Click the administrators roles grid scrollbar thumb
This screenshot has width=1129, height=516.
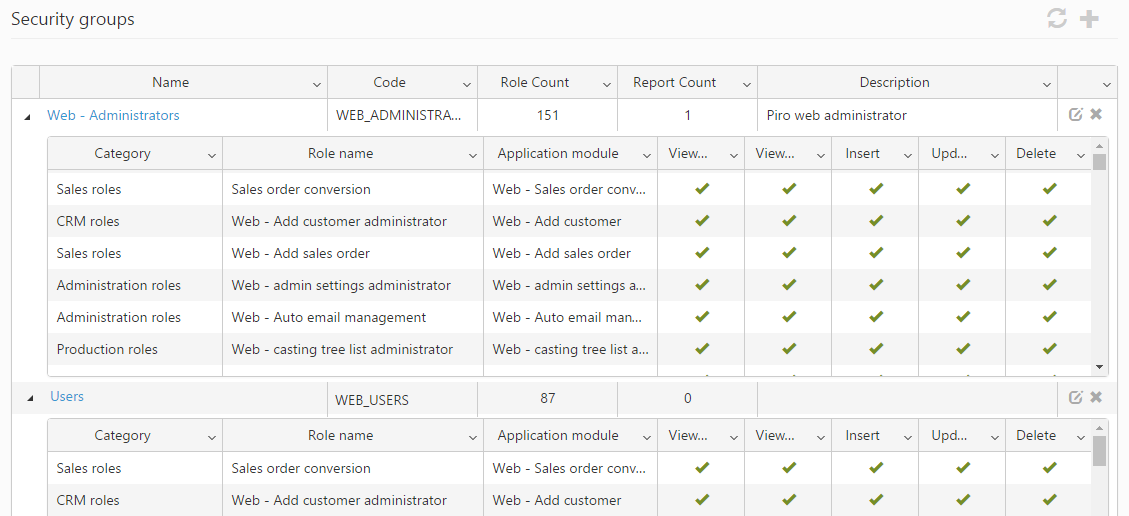point(1100,163)
